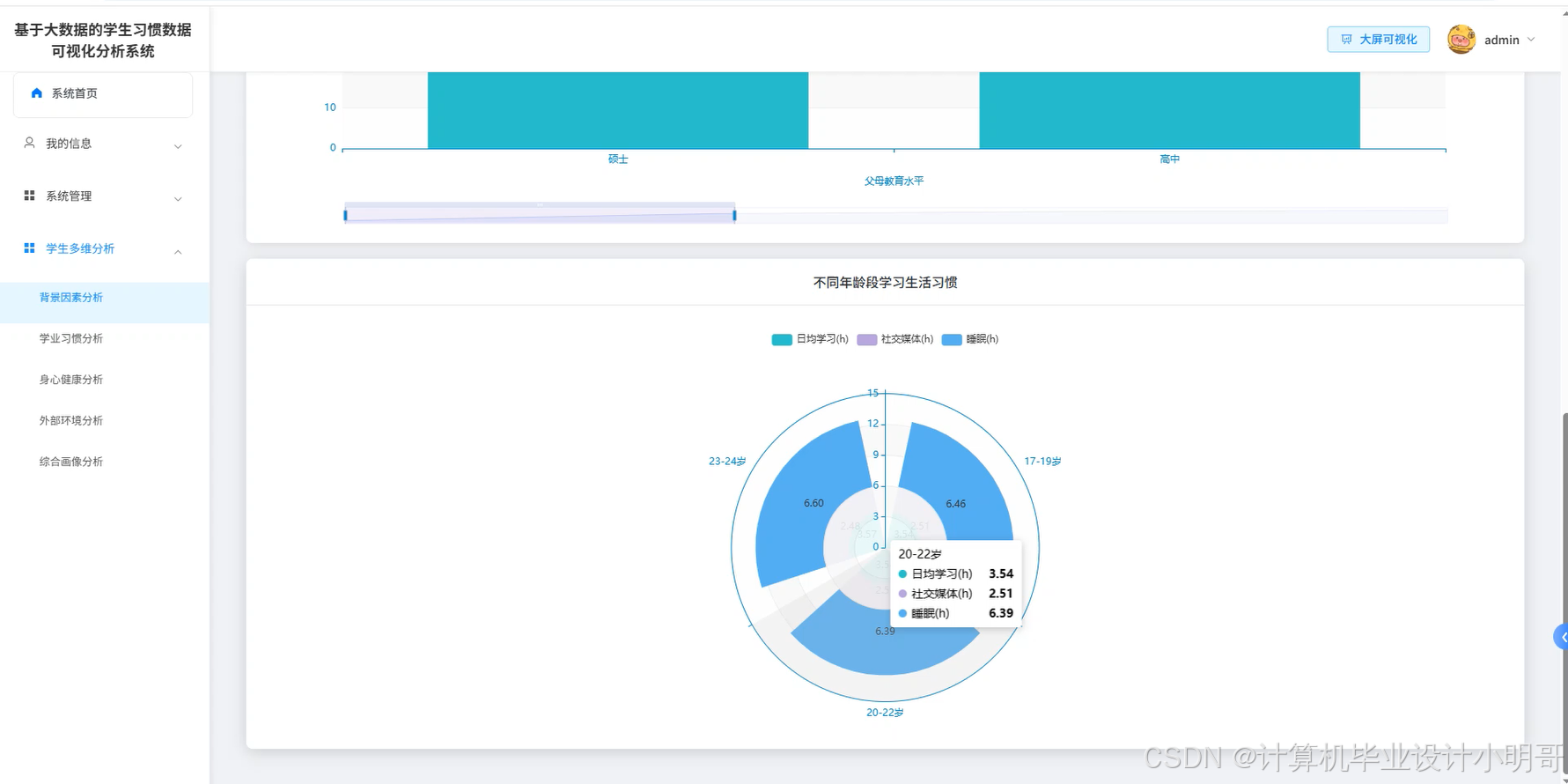This screenshot has height=784, width=1568.
Task: Open the 大屏可视化 button
Action: [x=1378, y=40]
